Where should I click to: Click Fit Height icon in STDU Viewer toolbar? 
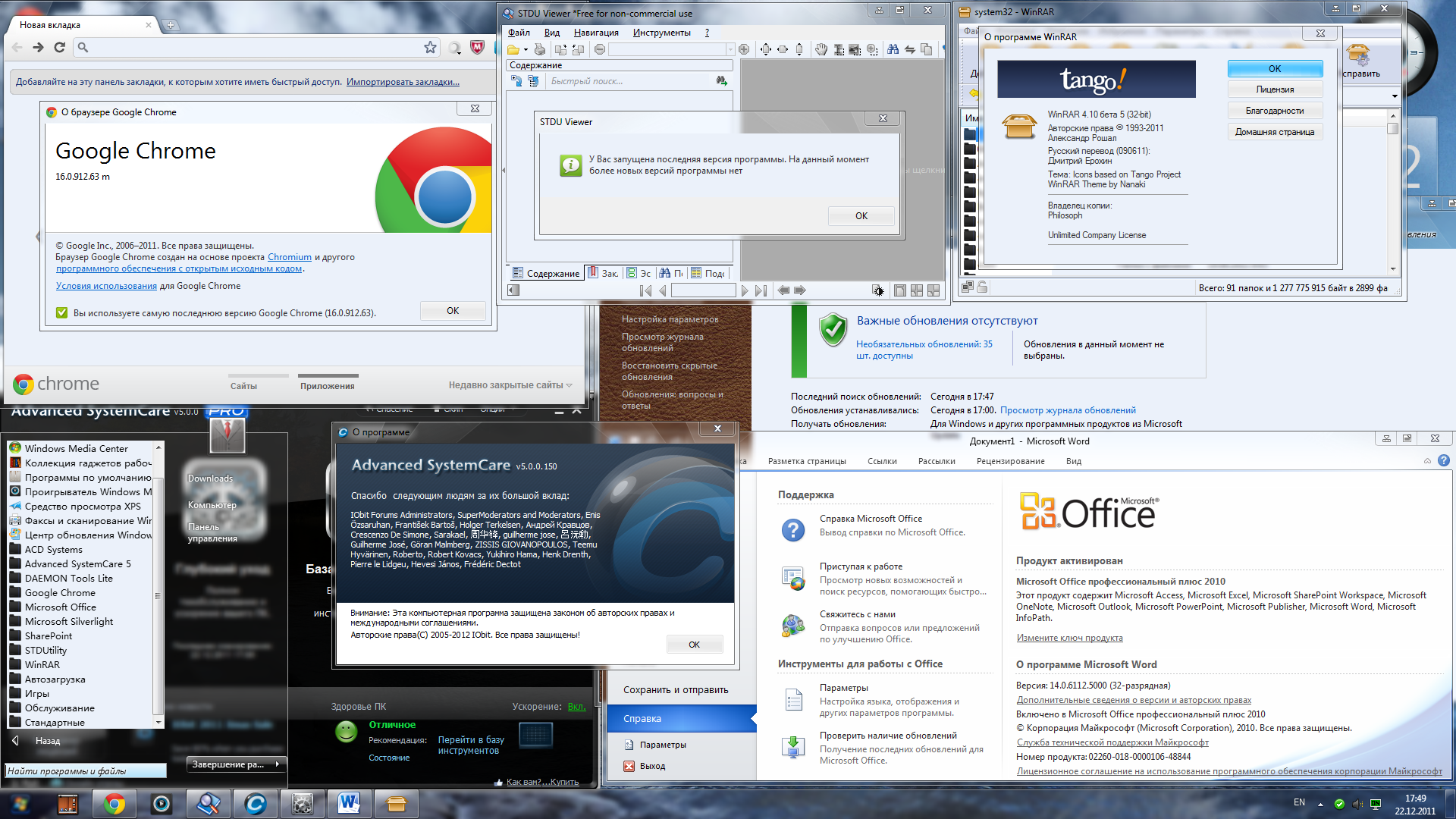(799, 50)
